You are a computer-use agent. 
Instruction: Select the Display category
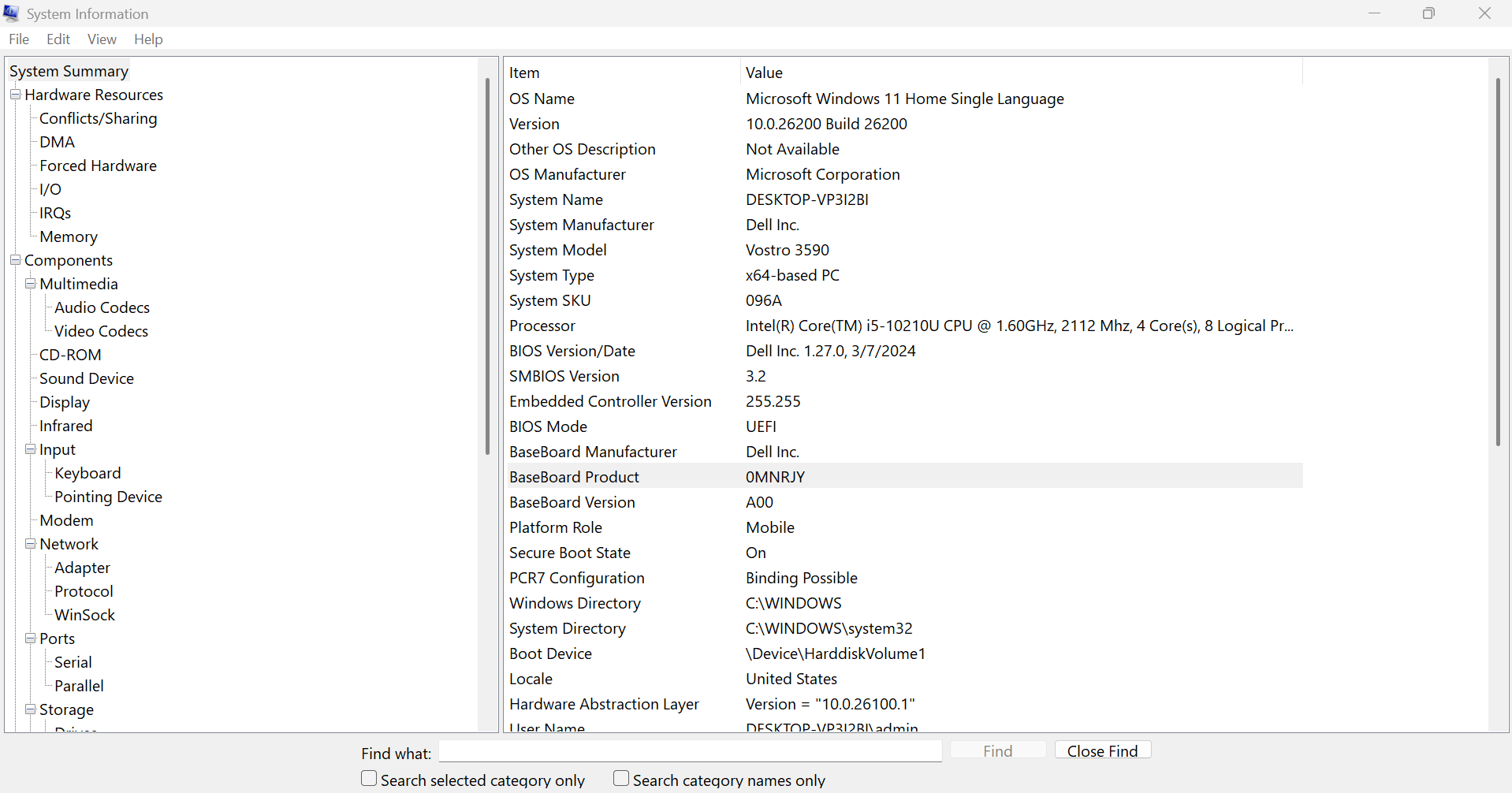click(65, 402)
